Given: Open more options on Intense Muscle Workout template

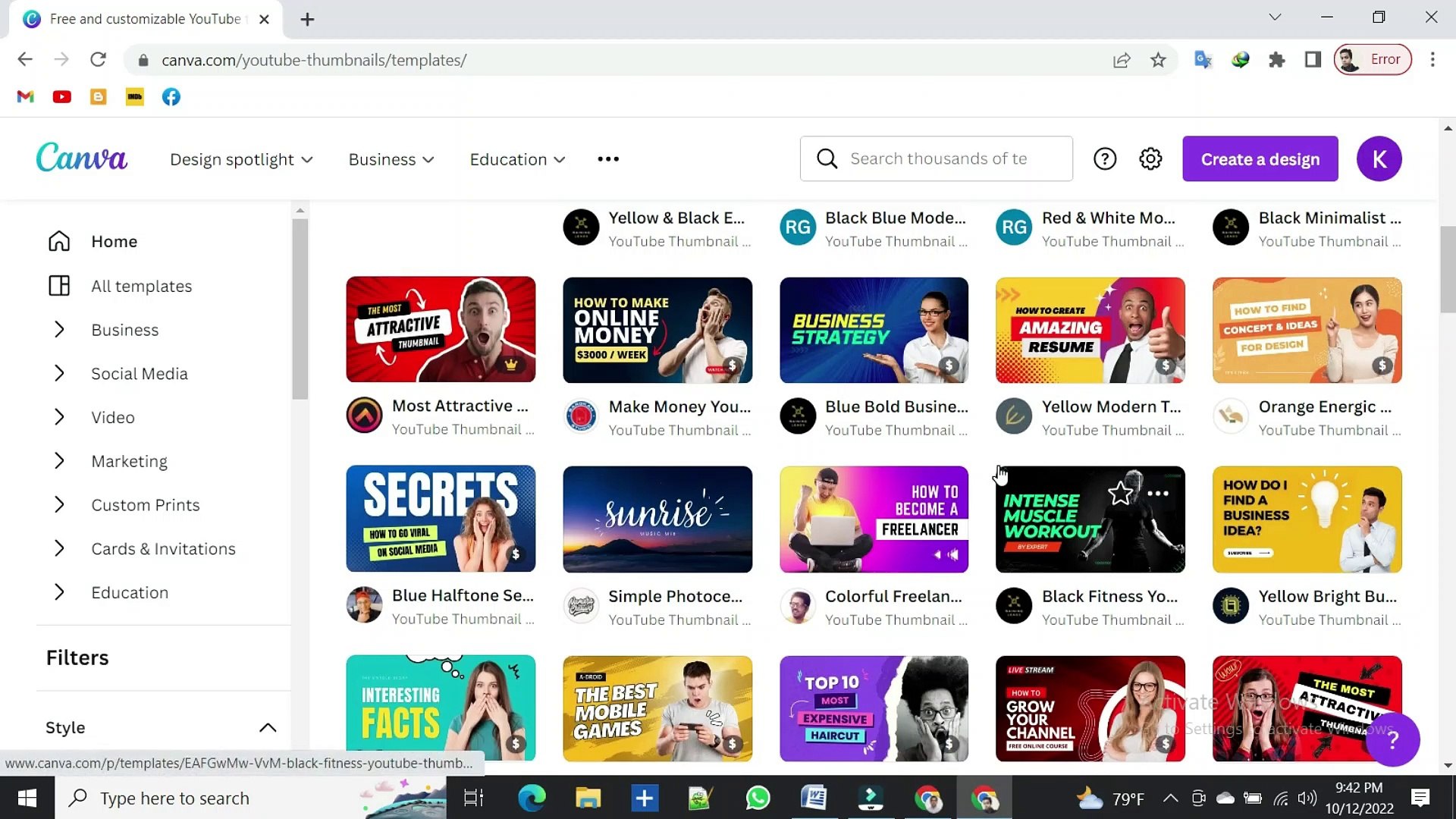Looking at the screenshot, I should pos(1158,493).
